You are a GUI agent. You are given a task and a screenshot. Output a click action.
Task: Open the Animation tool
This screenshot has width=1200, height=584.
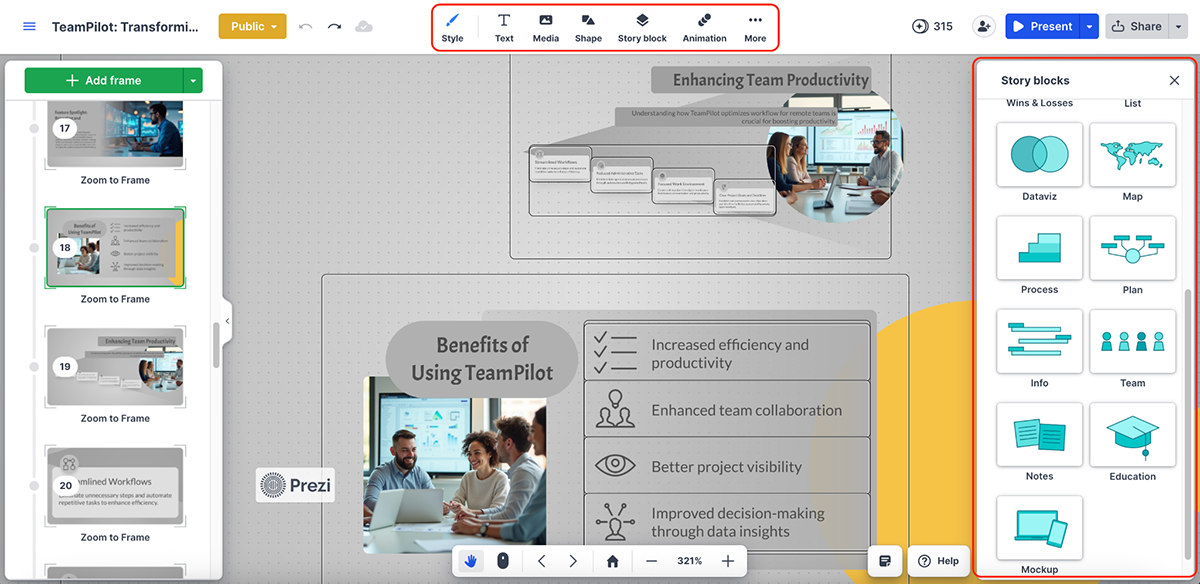tap(704, 26)
